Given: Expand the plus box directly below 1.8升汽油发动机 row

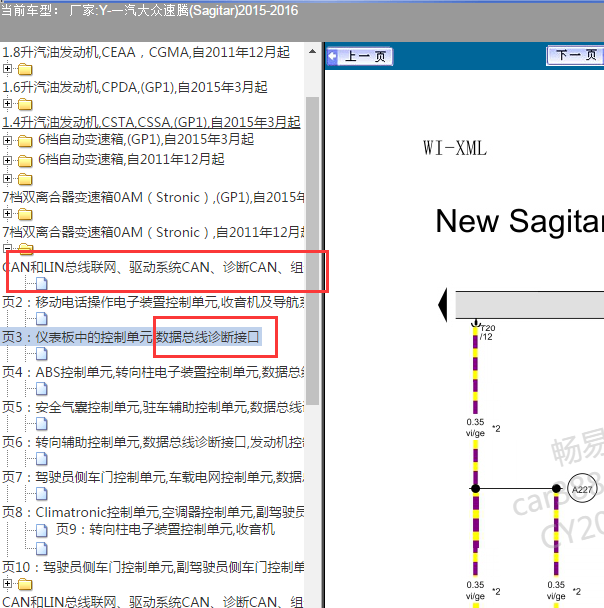Looking at the screenshot, I should coord(7,69).
